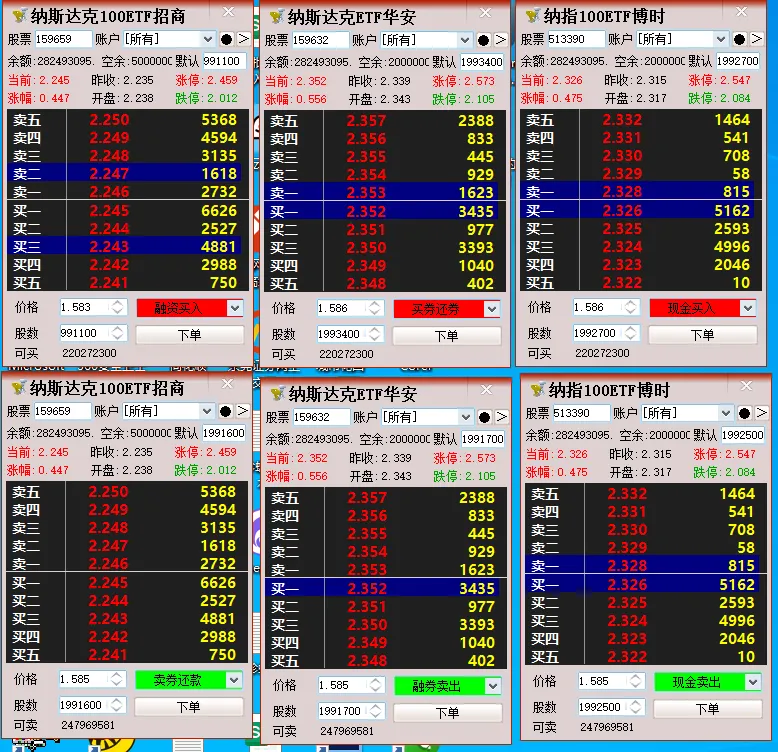Open the 融券卖出 order type dropdown

tap(493, 686)
